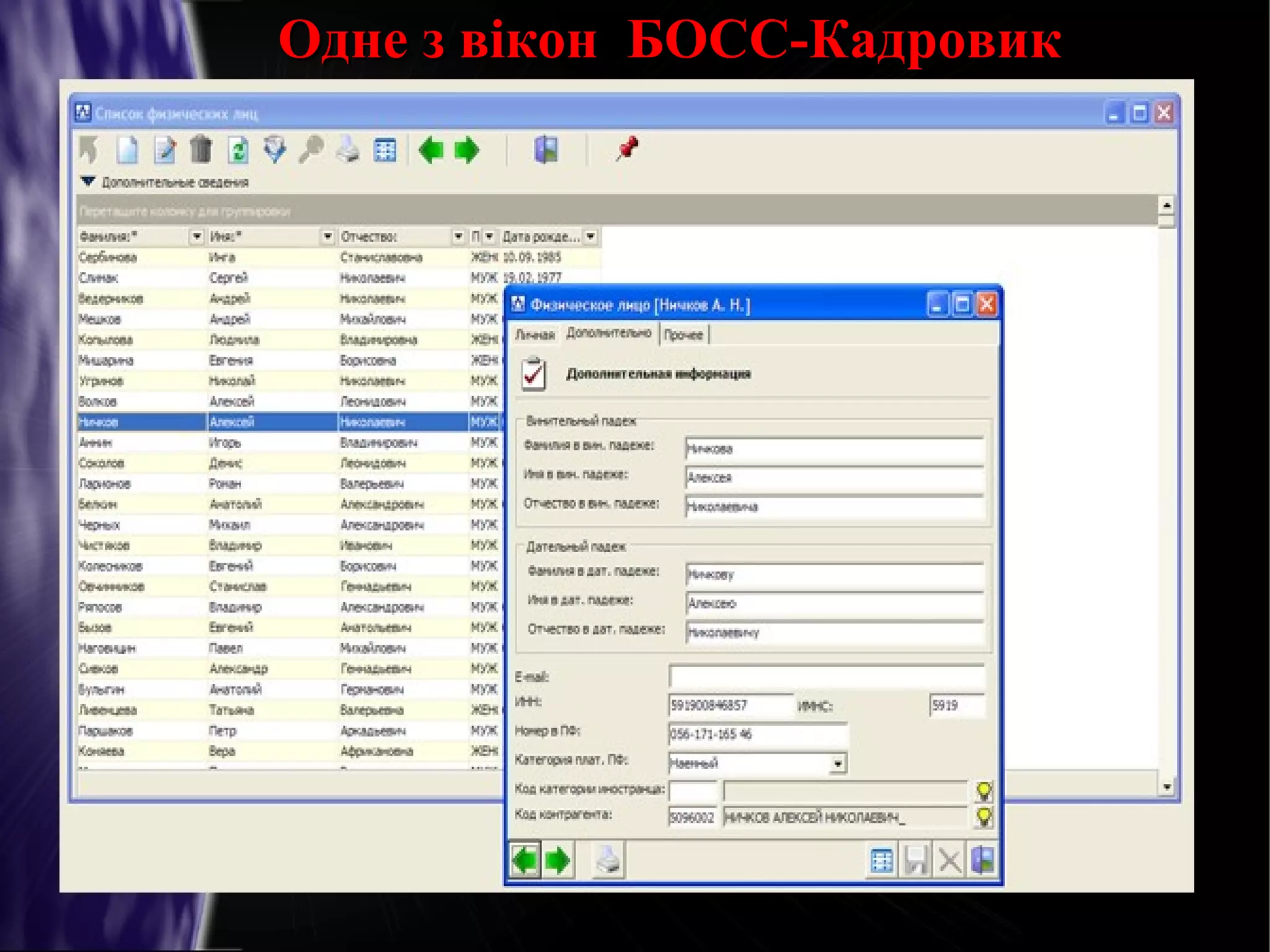
Task: Open the Категория плат. ПФ dropdown
Action: (x=838, y=764)
